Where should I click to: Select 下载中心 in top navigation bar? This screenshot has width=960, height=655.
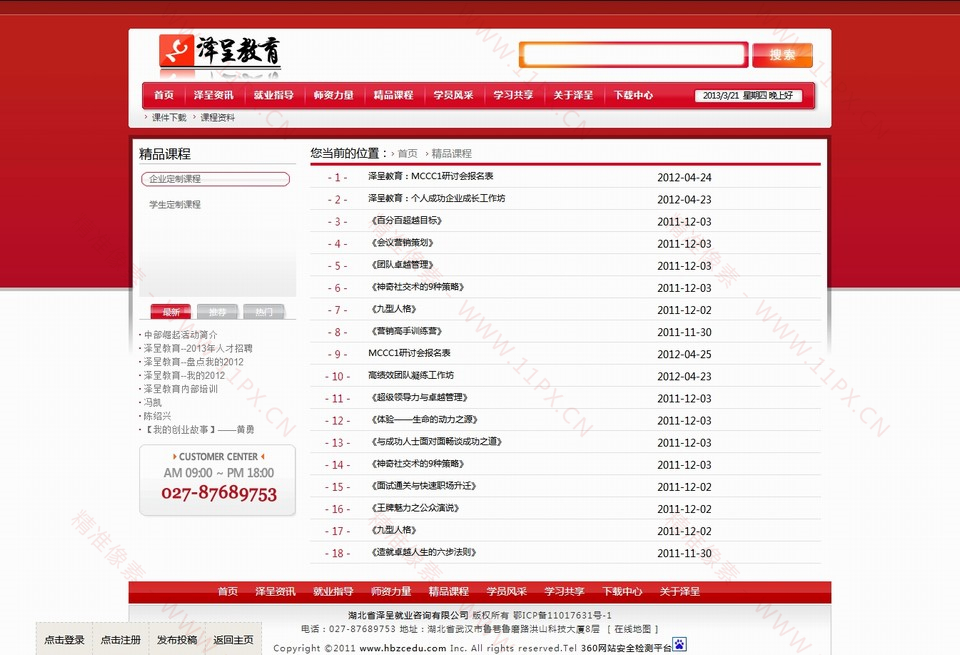[x=633, y=96]
